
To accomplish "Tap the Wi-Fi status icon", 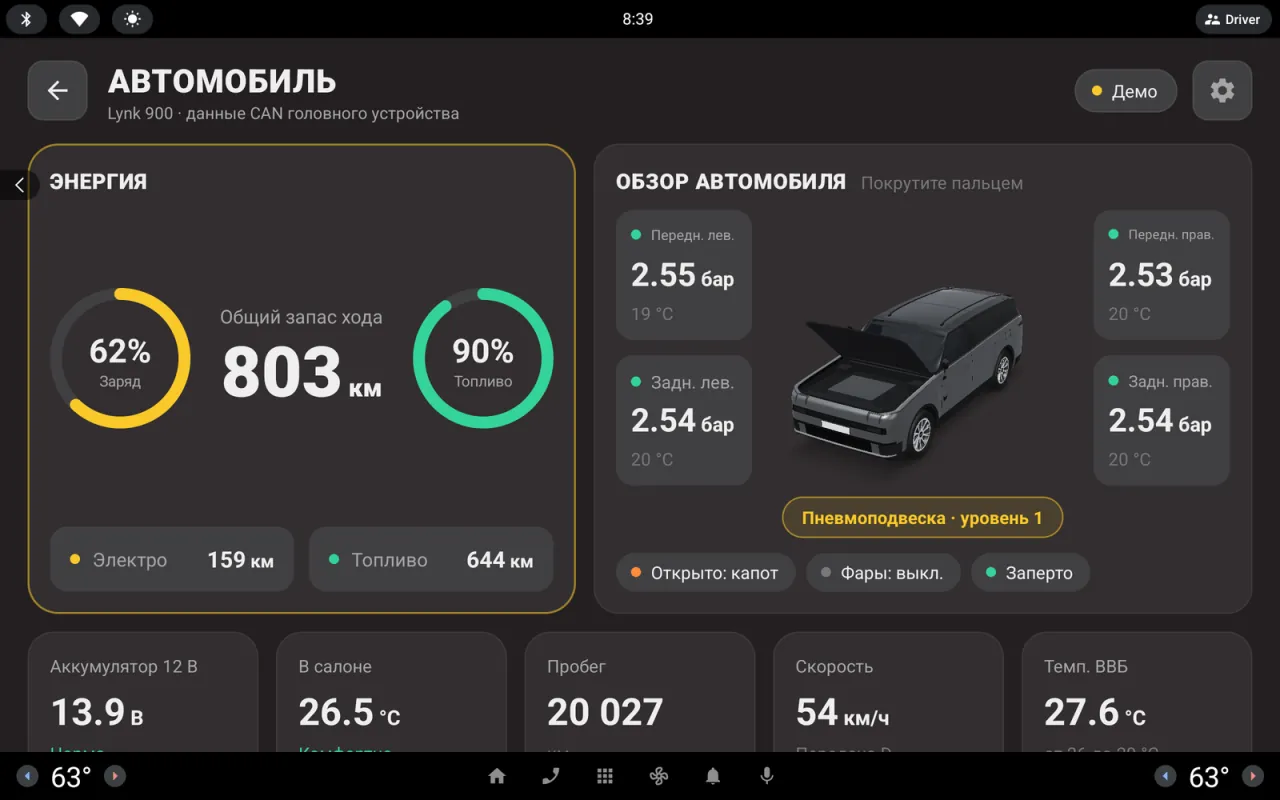I will coord(79,19).
